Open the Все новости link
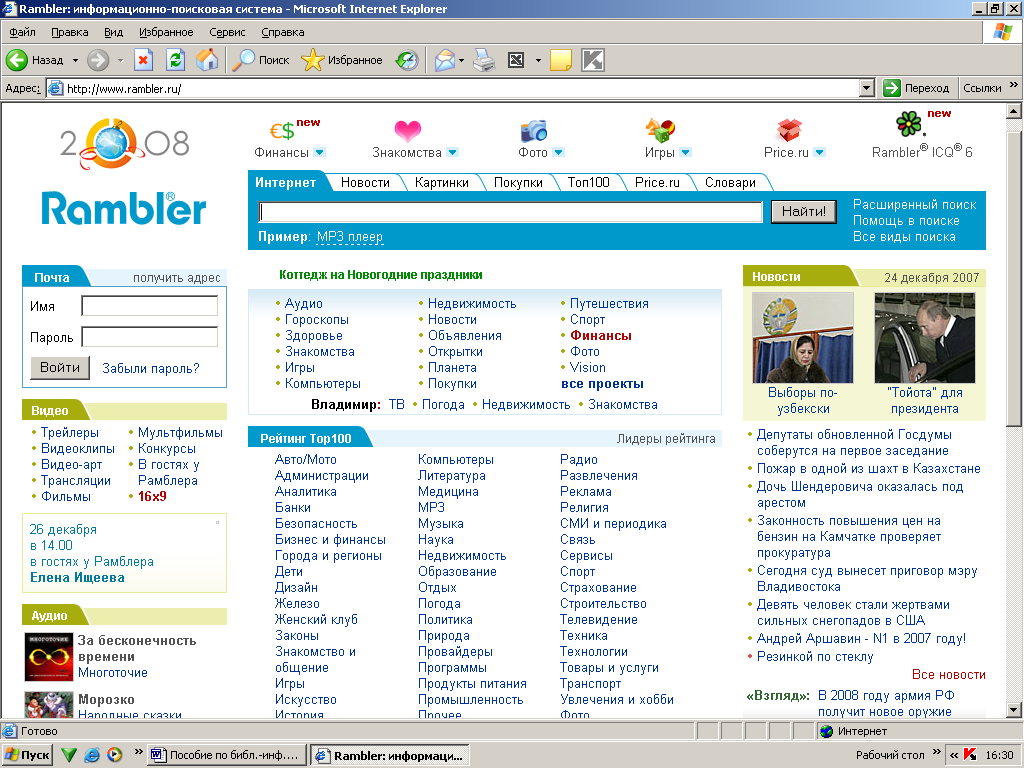Image resolution: width=1024 pixels, height=768 pixels. pos(949,675)
